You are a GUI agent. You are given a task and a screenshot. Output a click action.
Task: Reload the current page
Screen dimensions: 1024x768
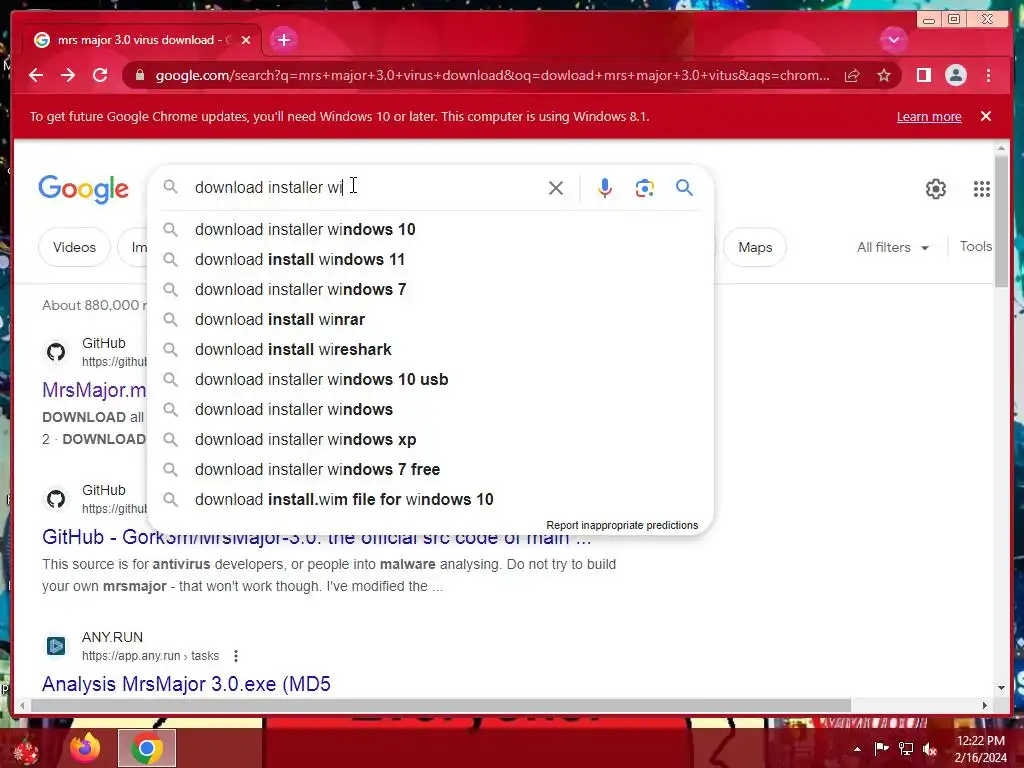pyautogui.click(x=100, y=75)
